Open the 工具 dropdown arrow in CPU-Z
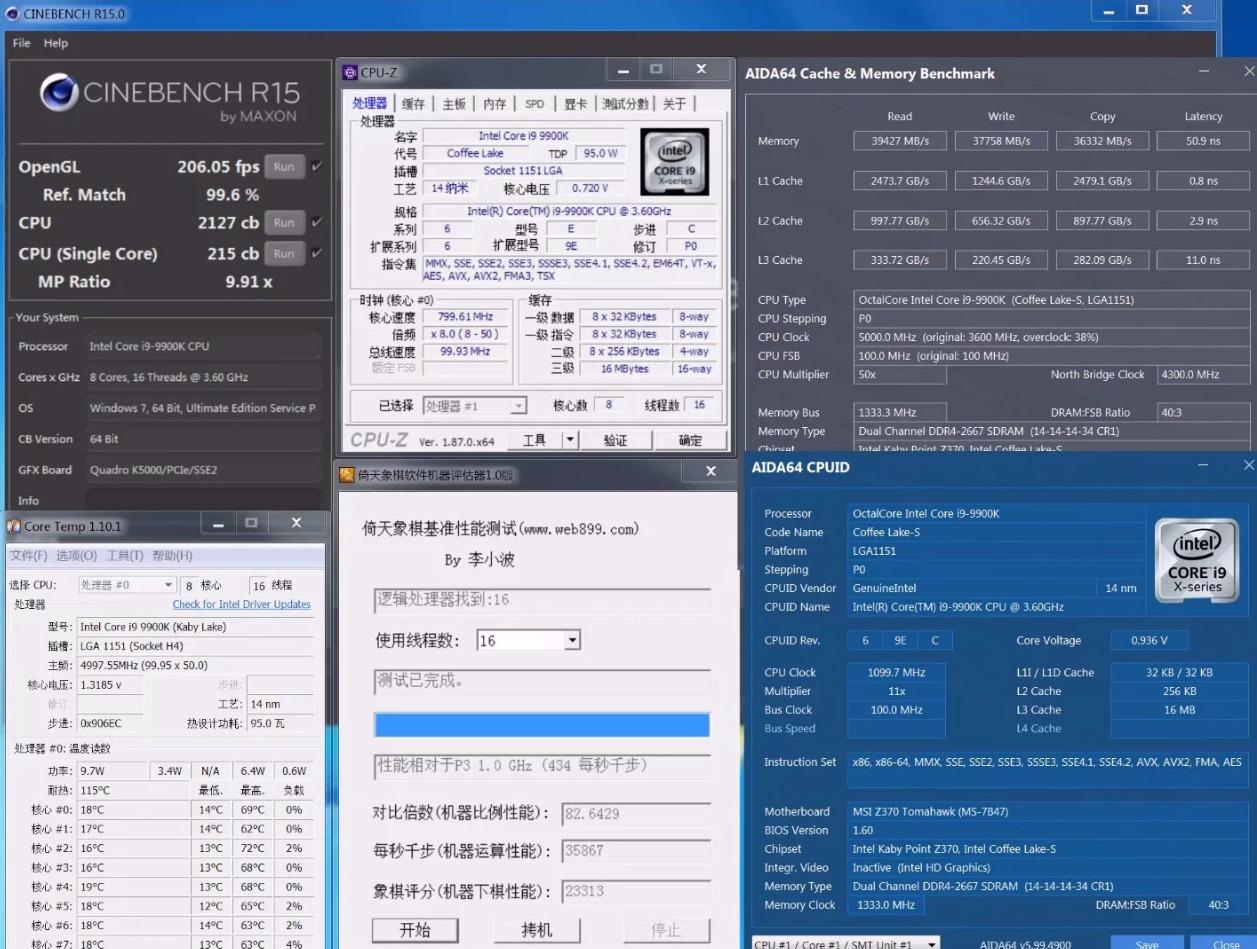The width and height of the screenshot is (1257, 949). point(570,440)
